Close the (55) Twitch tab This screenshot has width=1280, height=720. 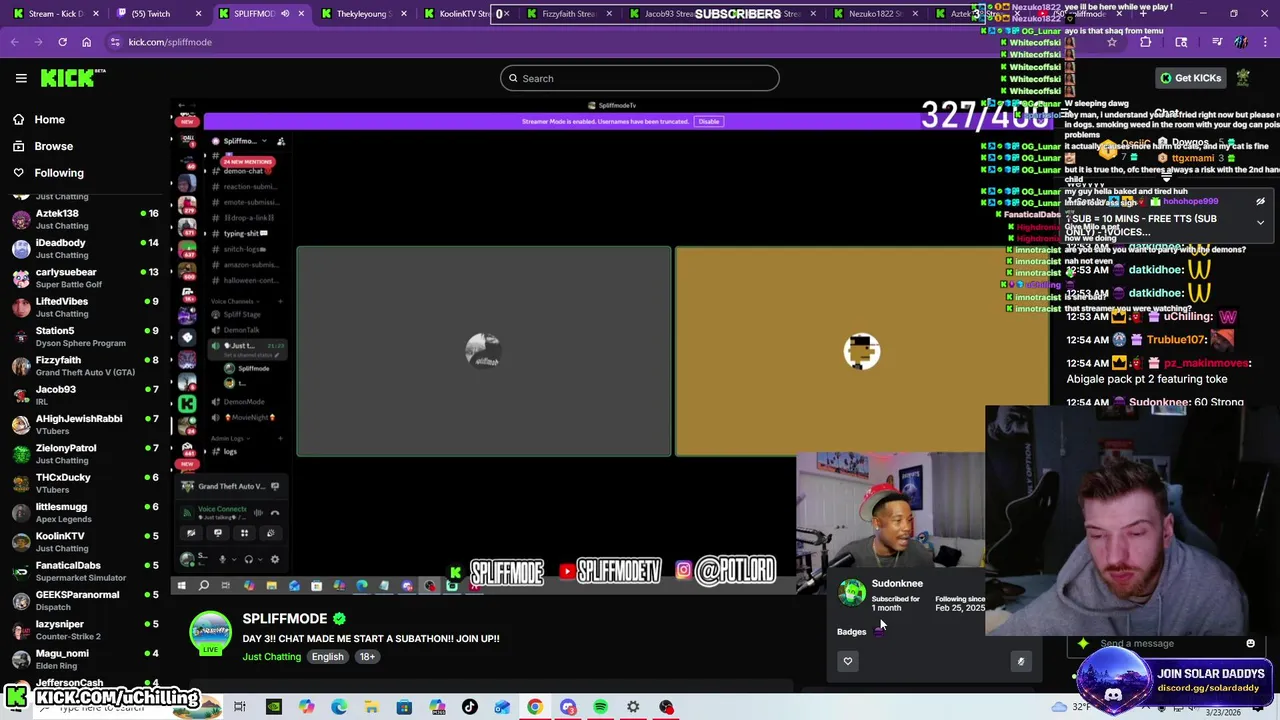(x=198, y=14)
